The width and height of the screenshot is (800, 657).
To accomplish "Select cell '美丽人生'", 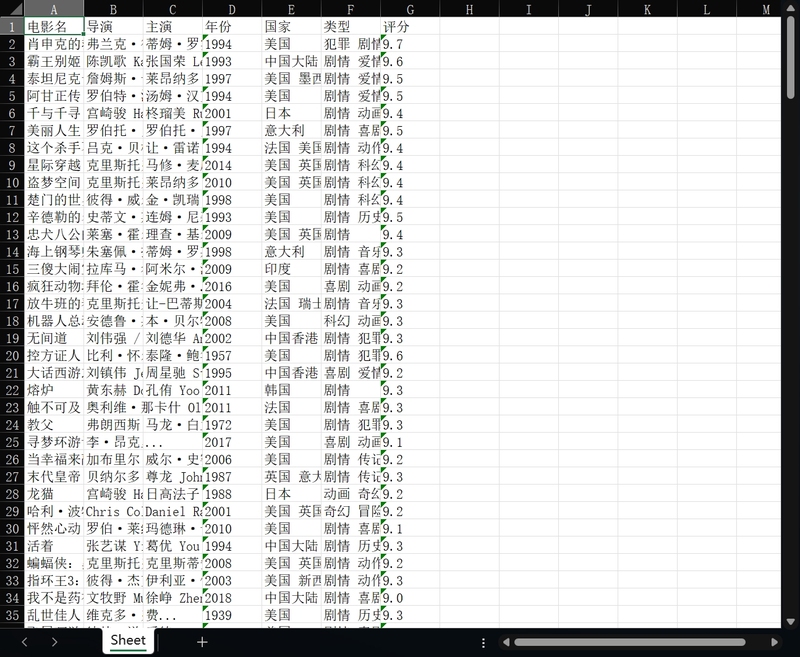I will pos(54,131).
